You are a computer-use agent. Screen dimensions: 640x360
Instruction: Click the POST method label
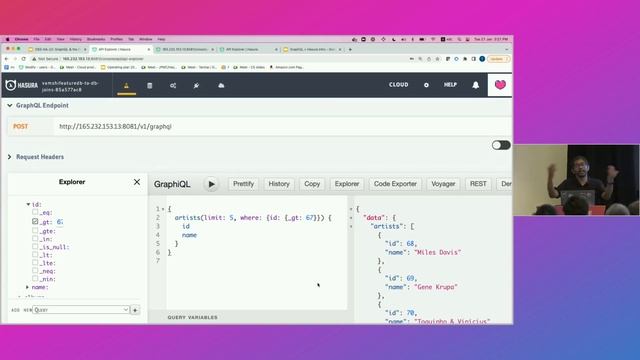coord(20,127)
